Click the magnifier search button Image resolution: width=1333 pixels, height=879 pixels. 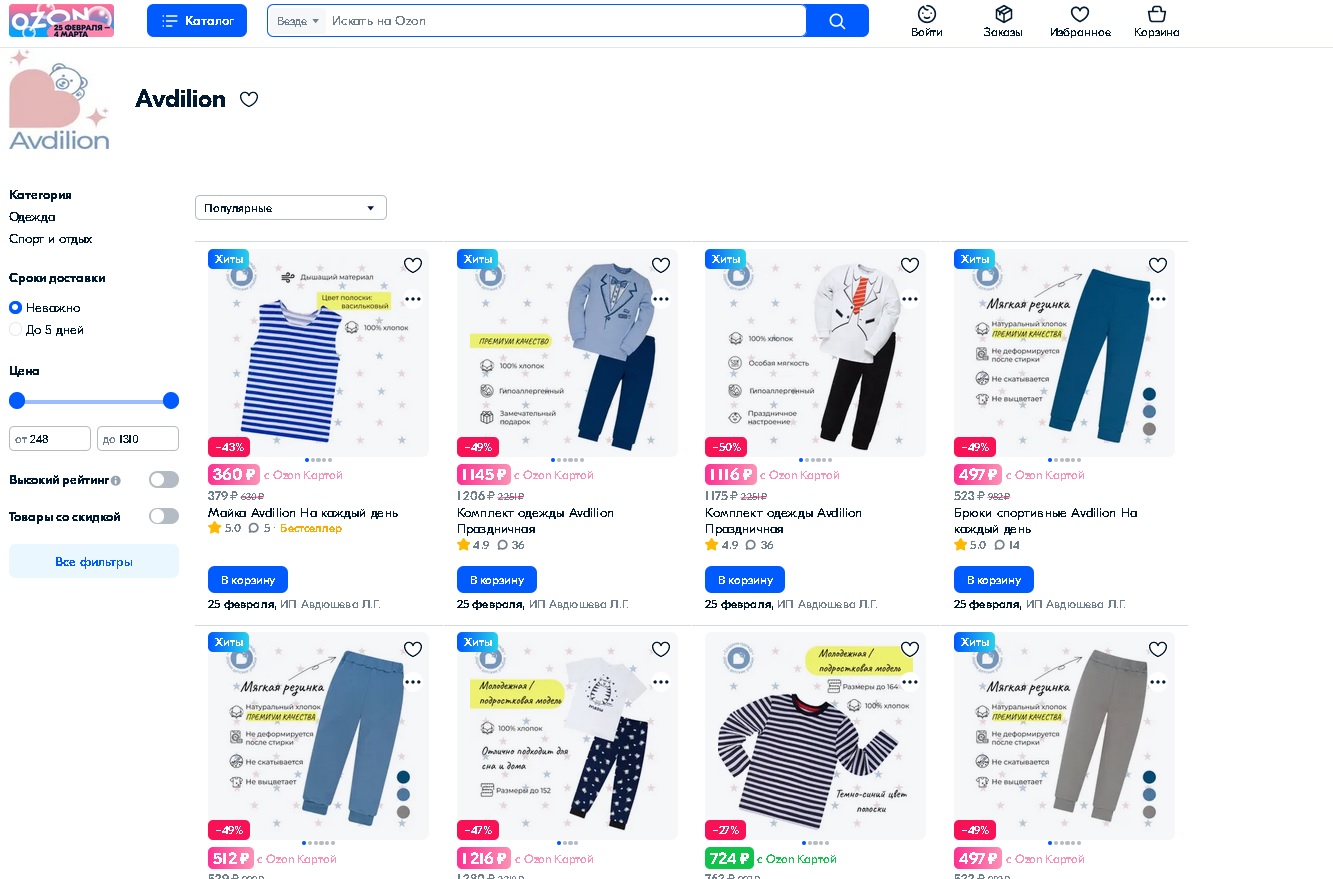click(x=837, y=21)
